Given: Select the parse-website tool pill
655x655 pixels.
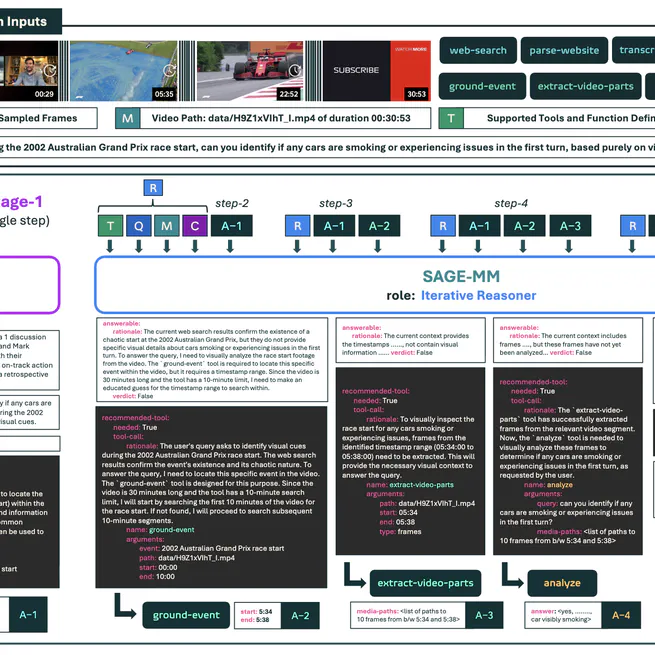Looking at the screenshot, I should (564, 50).
